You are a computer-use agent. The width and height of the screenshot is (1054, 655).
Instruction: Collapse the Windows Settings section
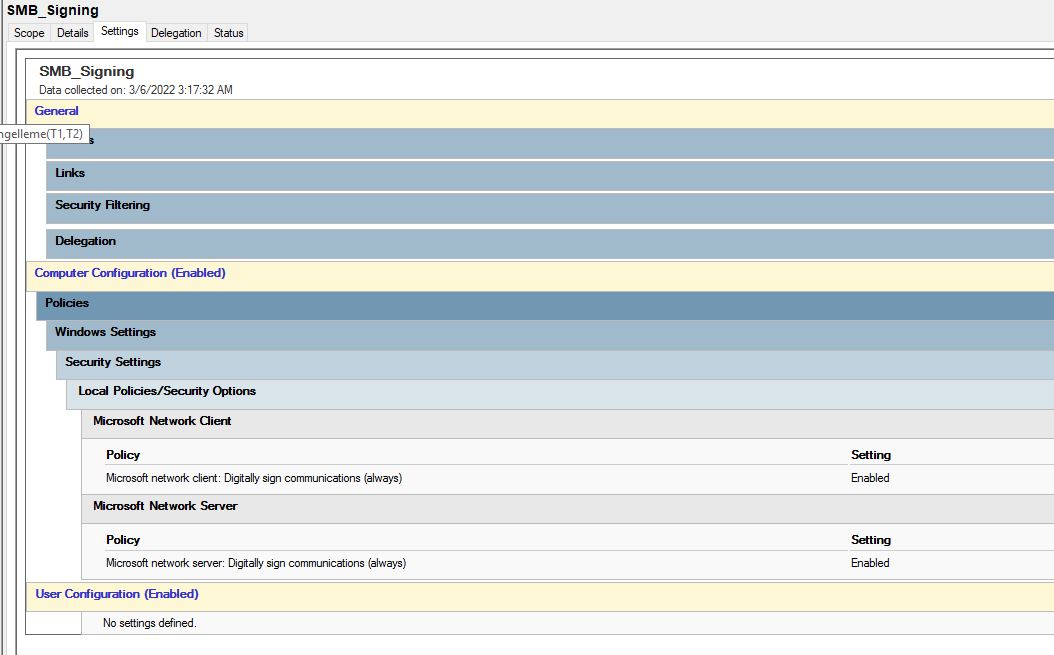pos(105,332)
